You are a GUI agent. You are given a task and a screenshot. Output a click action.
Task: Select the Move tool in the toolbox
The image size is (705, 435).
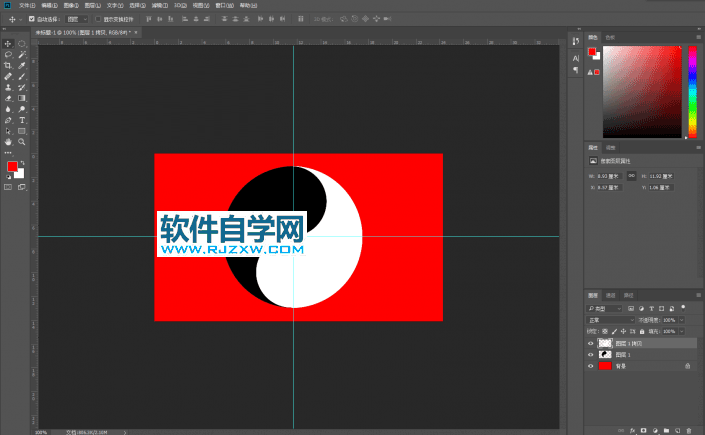pyautogui.click(x=8, y=43)
